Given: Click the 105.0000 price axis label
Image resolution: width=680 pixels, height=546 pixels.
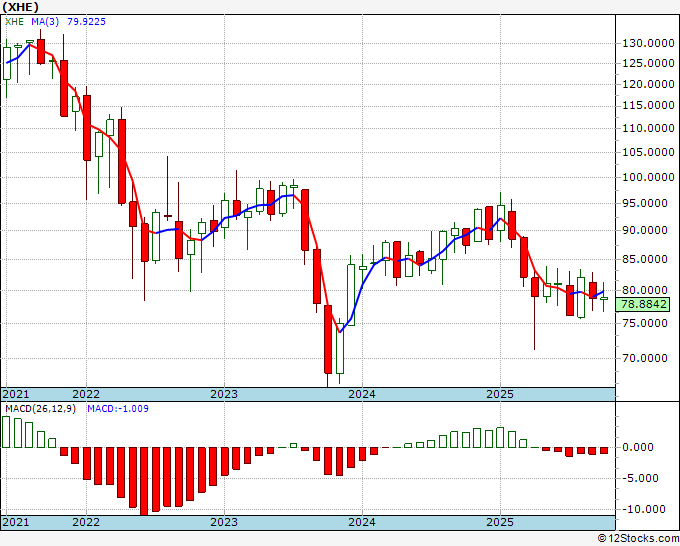Looking at the screenshot, I should [648, 153].
